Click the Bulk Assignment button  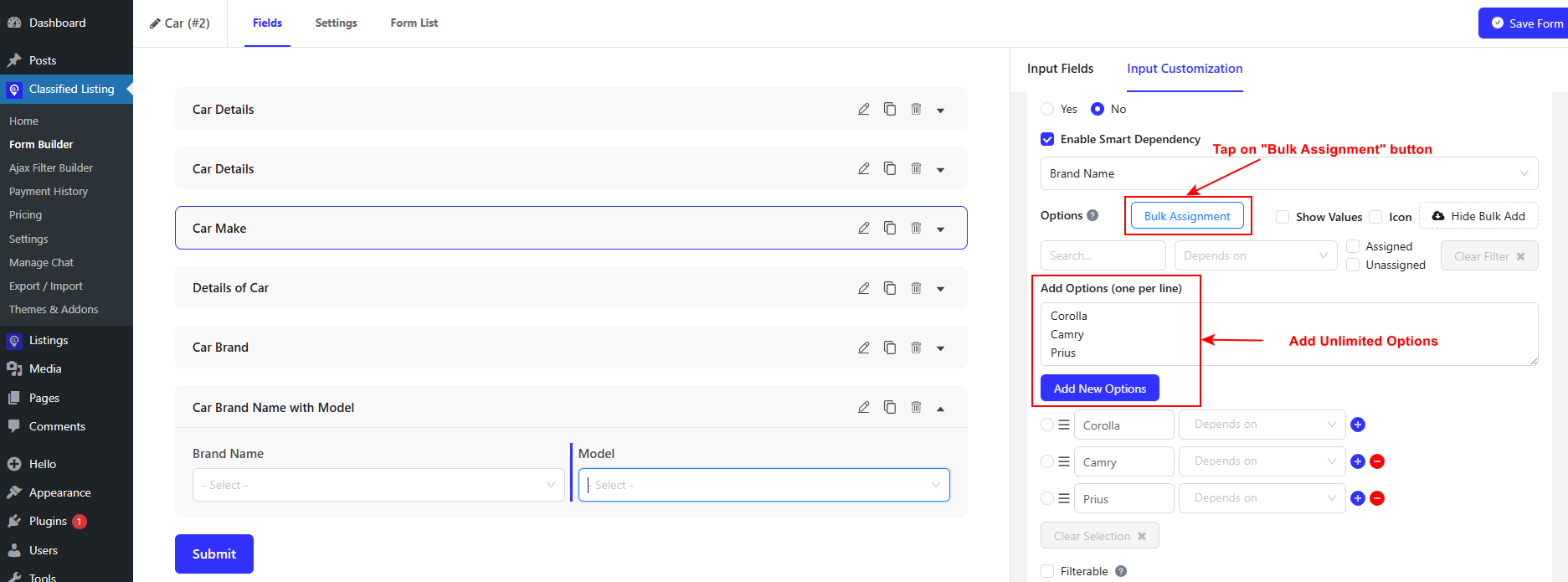coord(1187,216)
